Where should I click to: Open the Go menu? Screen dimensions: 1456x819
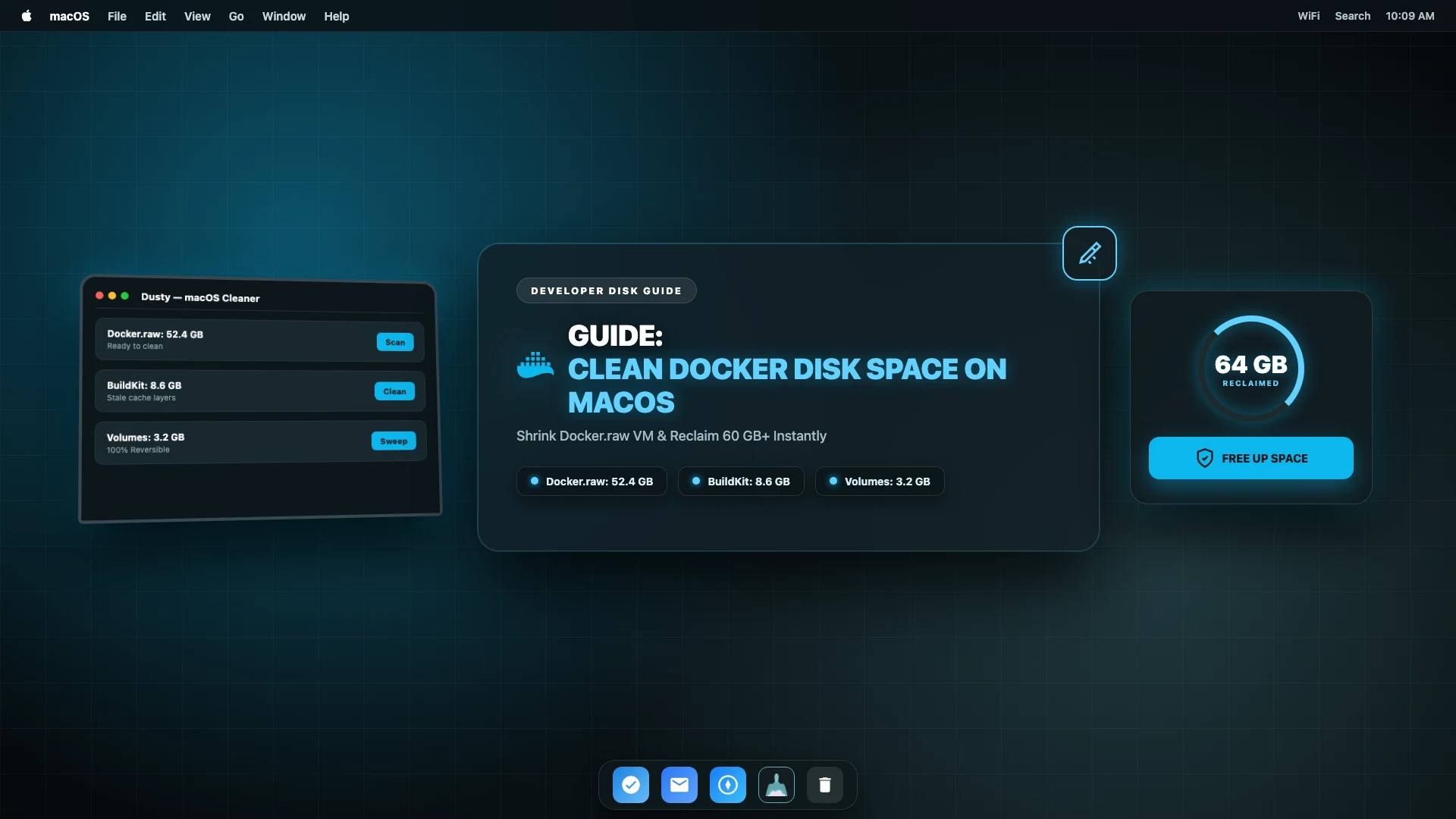[236, 16]
